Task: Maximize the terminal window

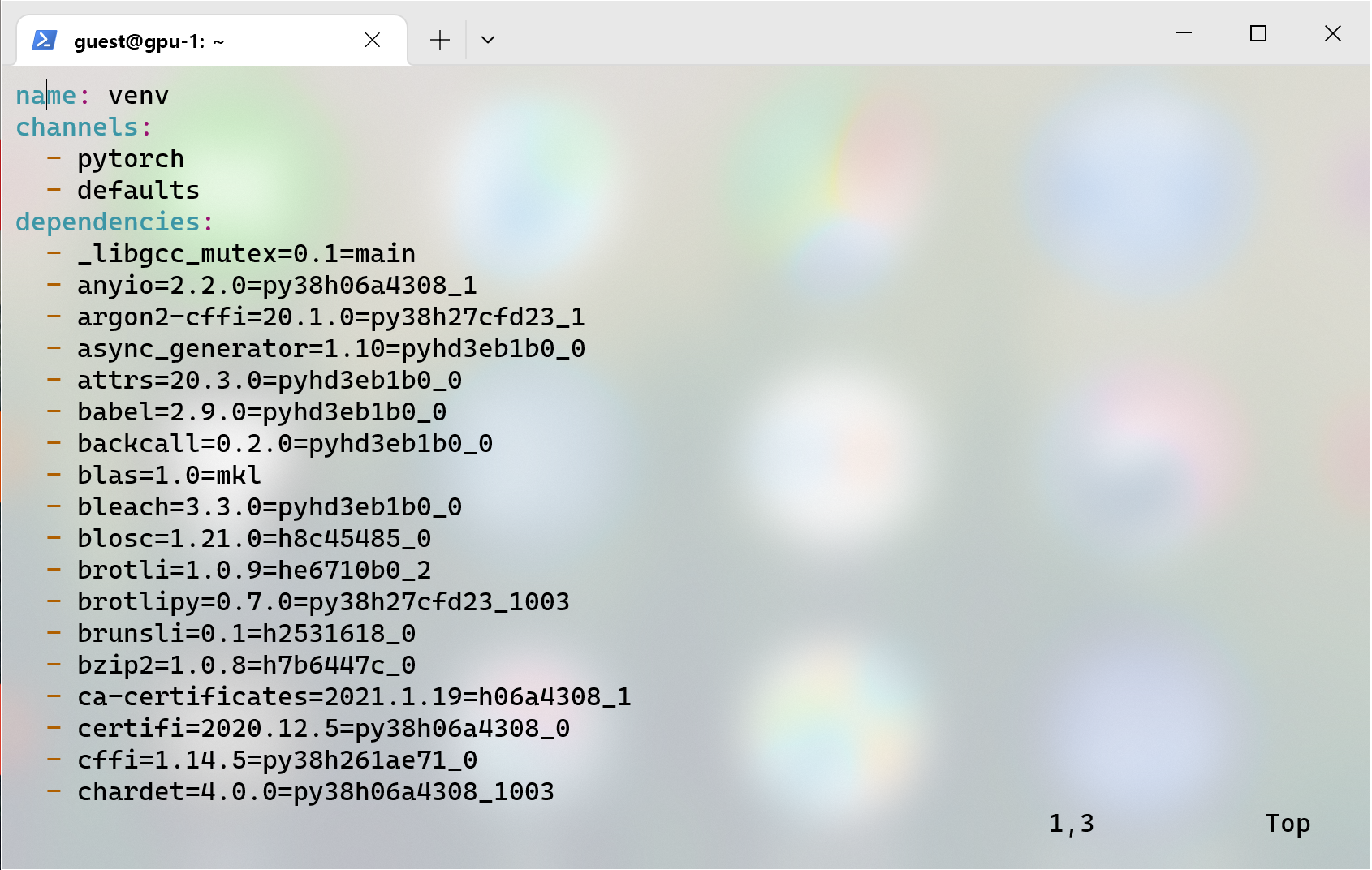Action: tap(1258, 33)
